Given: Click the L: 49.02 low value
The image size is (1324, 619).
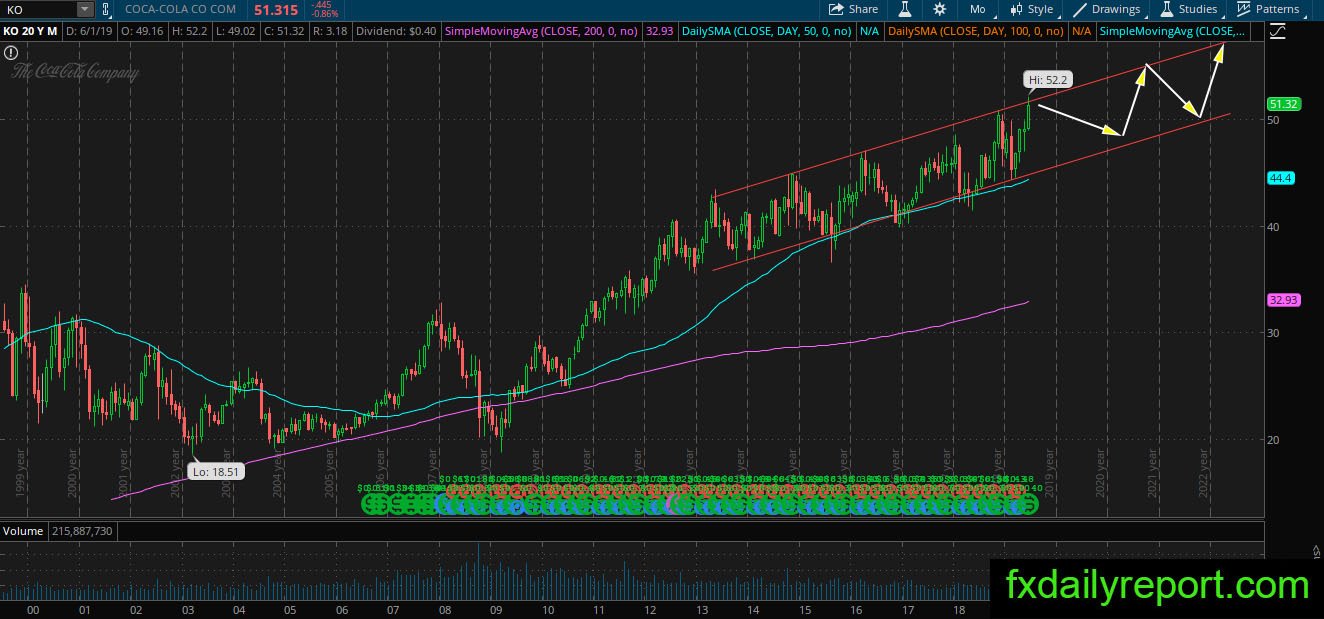Looking at the screenshot, I should (236, 32).
